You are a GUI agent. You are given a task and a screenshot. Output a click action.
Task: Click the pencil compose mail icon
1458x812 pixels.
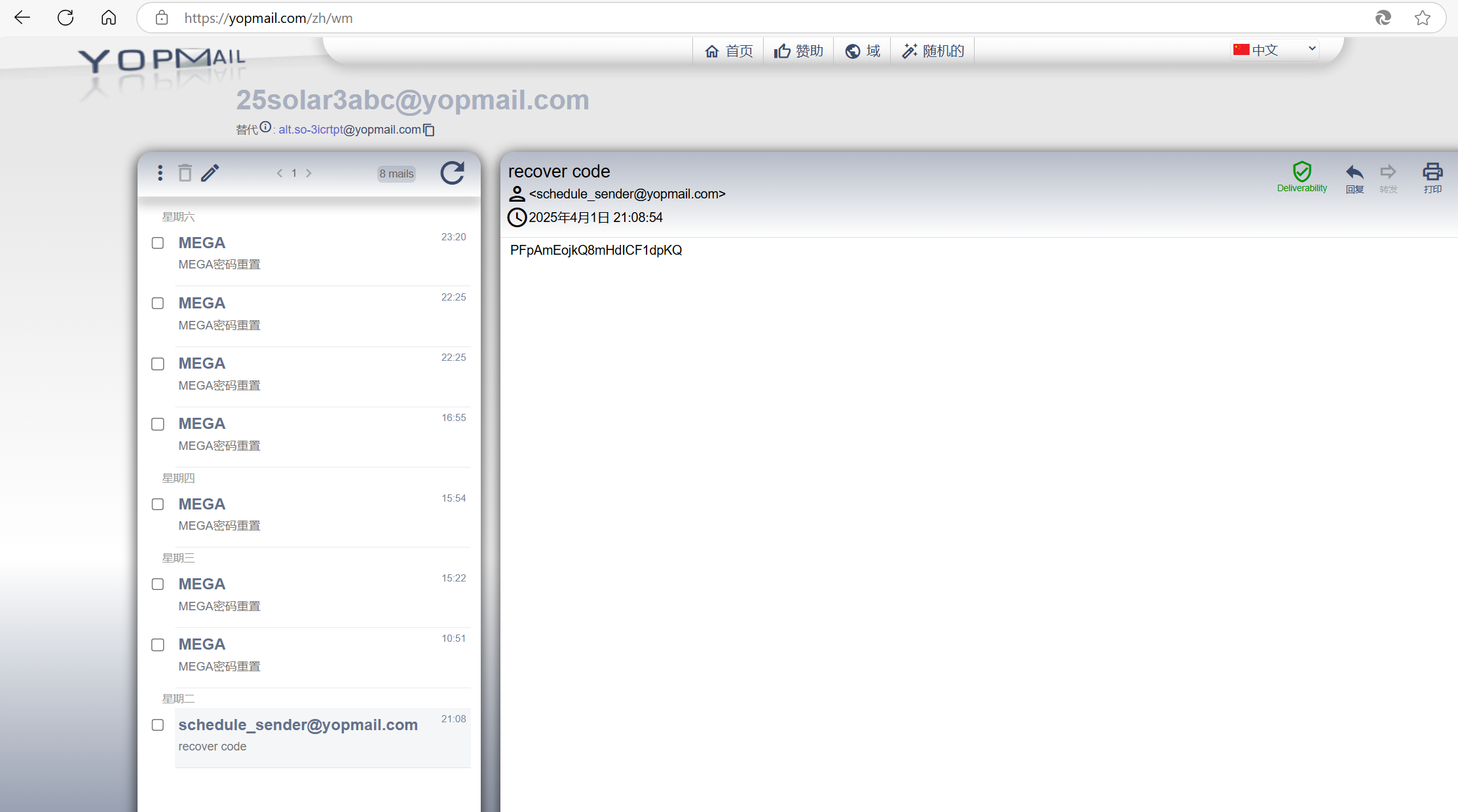(x=210, y=173)
